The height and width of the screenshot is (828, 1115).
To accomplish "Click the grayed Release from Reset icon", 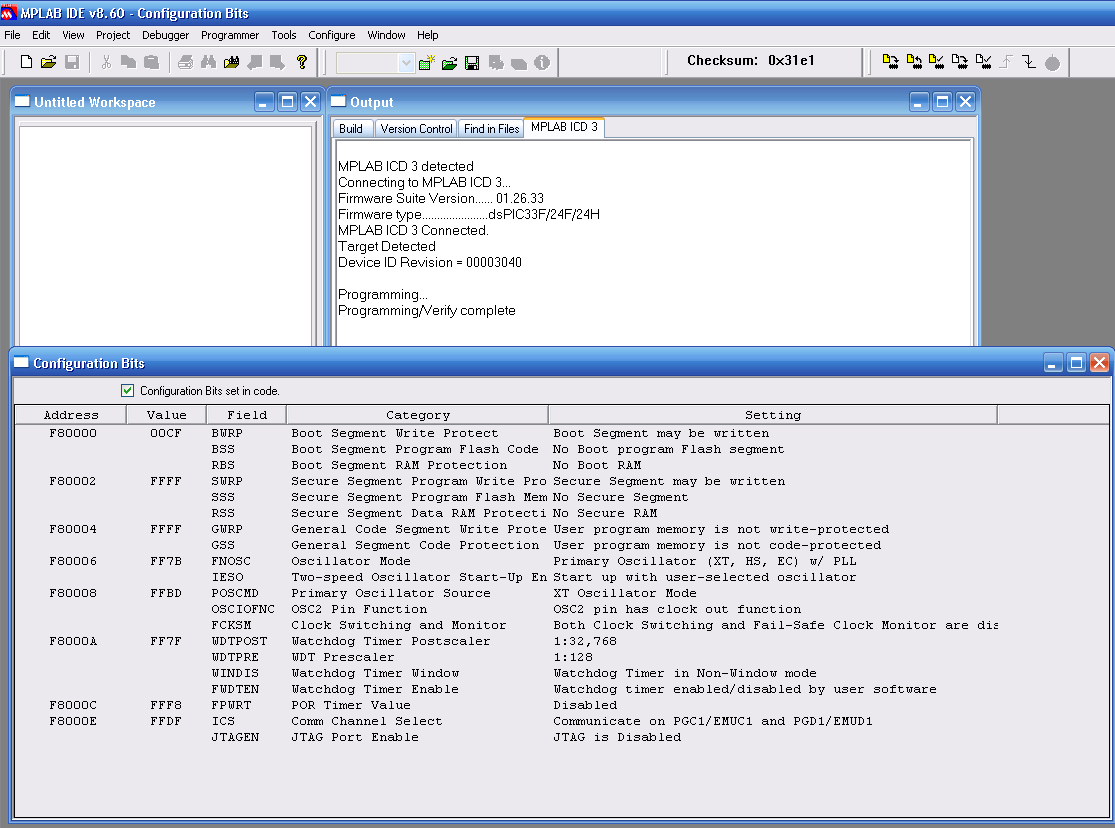I will [1006, 62].
